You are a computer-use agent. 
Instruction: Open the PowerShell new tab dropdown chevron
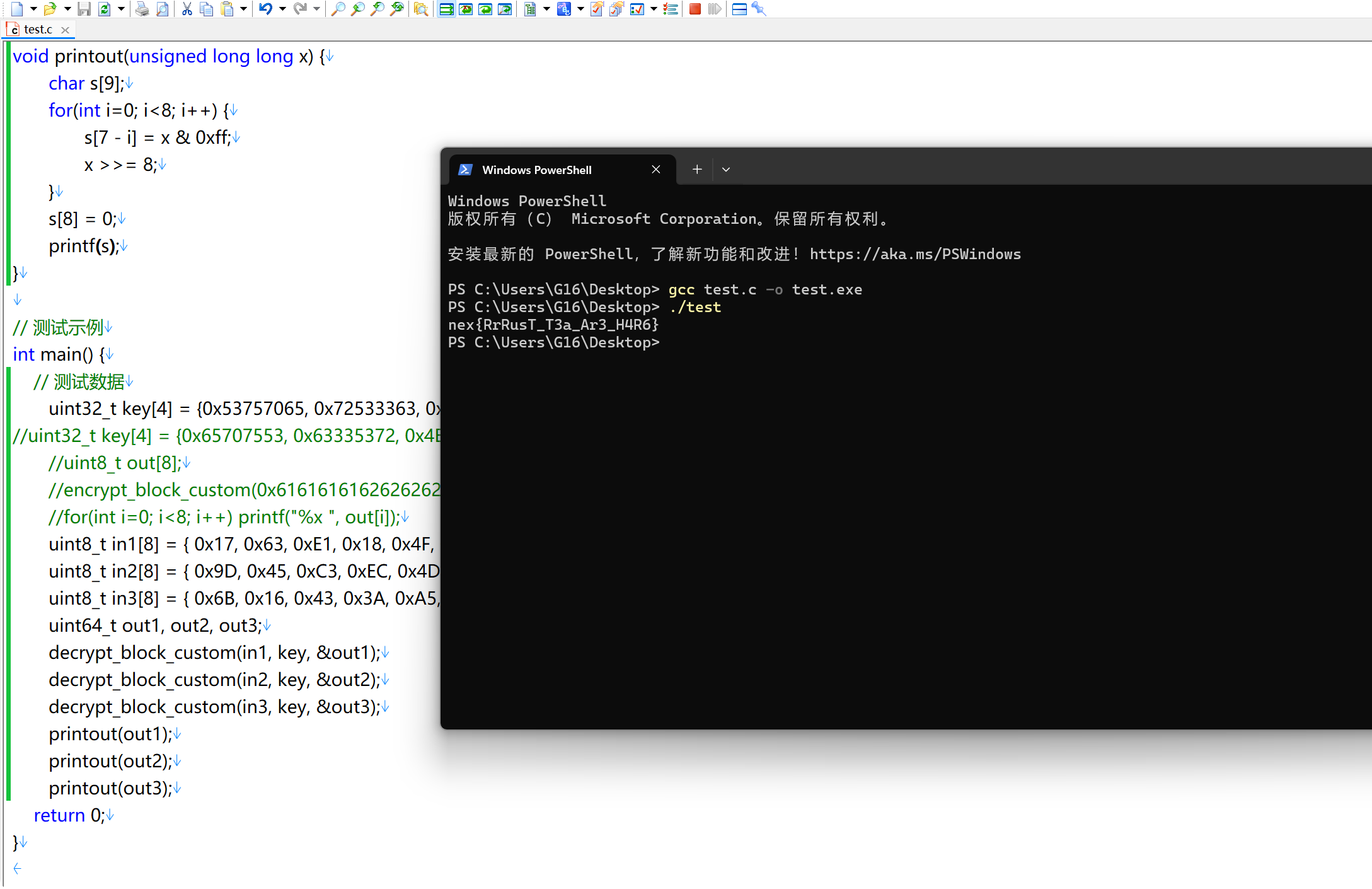(x=726, y=170)
